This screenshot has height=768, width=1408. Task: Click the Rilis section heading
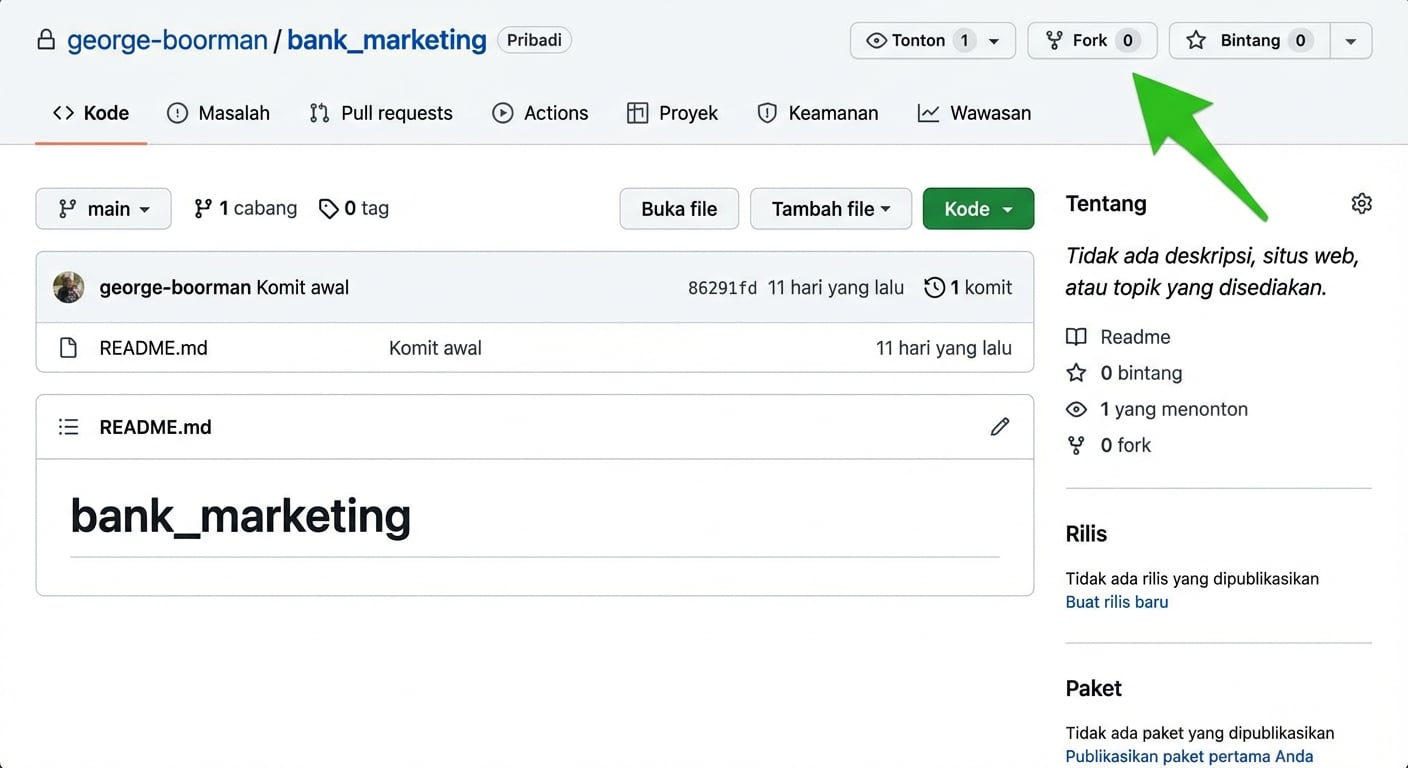(x=1087, y=534)
